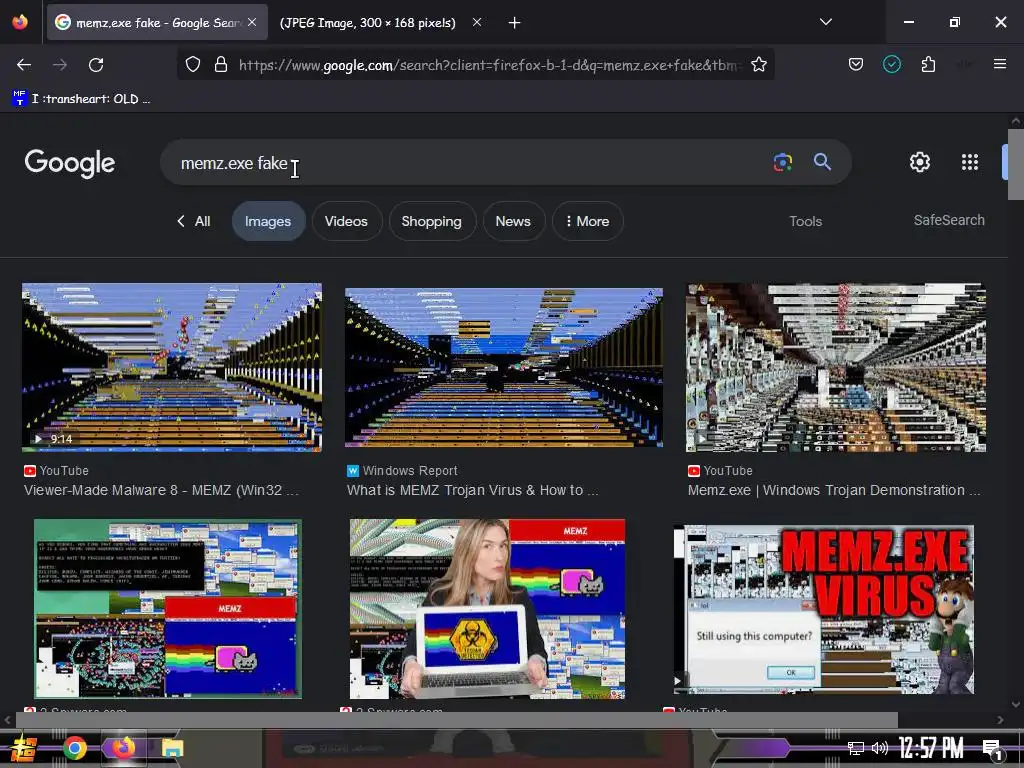
Task: Launch Google Chrome from the taskbar
Action: click(x=74, y=748)
